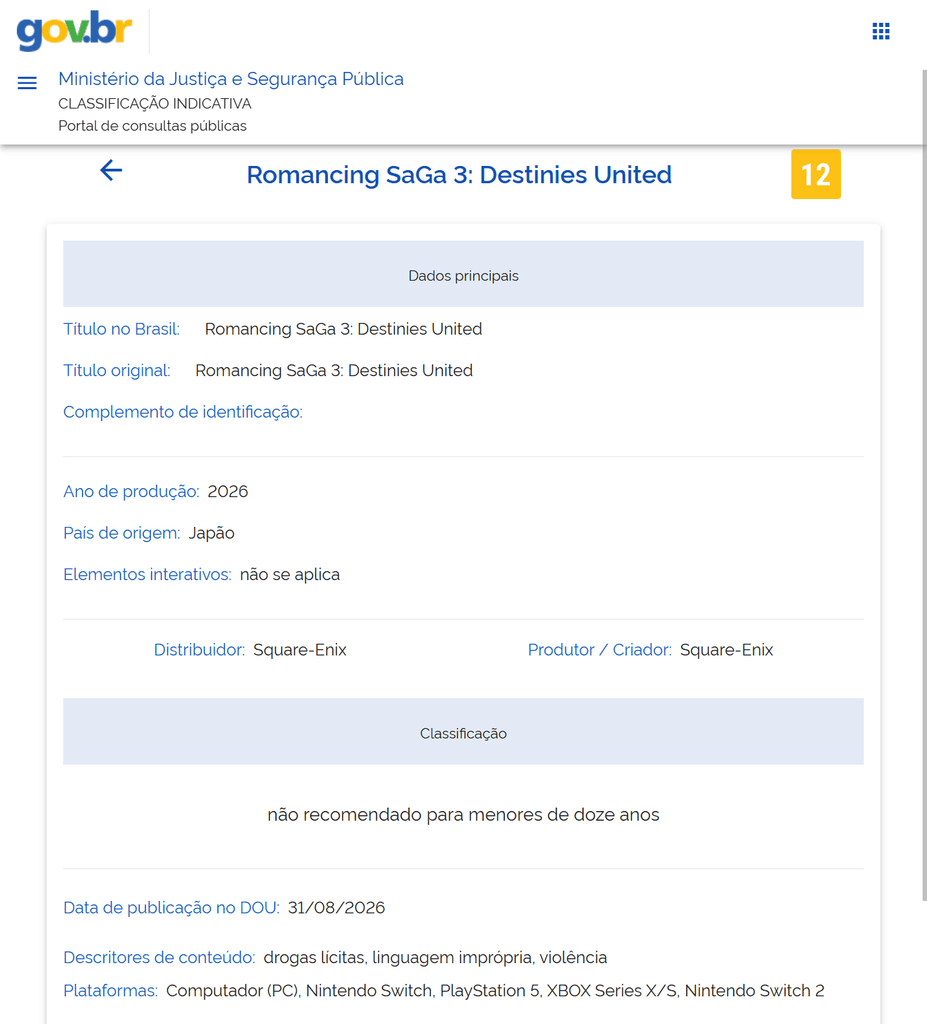This screenshot has width=927, height=1024.
Task: Click the Produtor / Criador value Square-Enix
Action: 726,650
